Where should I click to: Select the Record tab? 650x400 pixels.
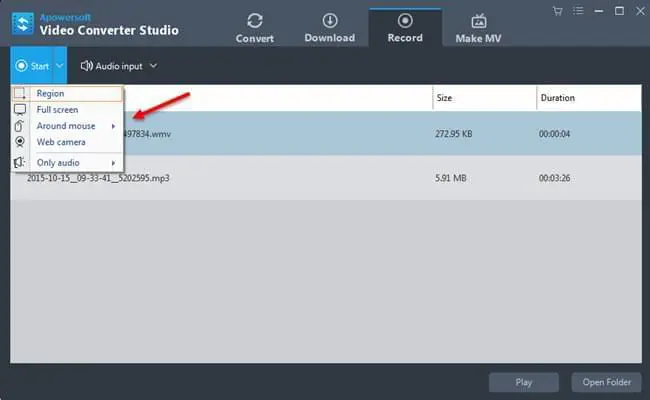click(x=405, y=28)
